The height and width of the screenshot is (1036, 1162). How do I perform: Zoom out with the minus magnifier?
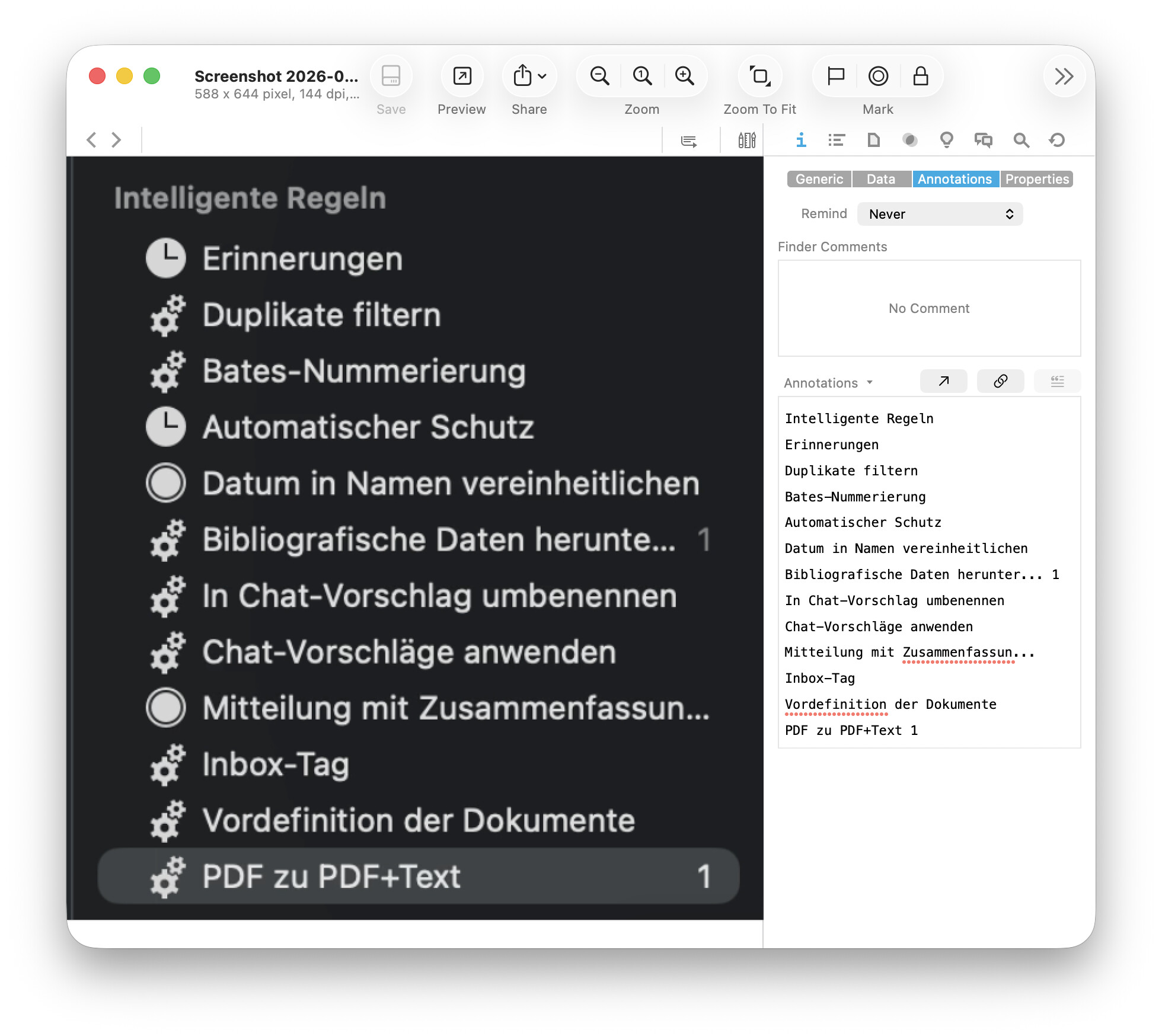pyautogui.click(x=599, y=76)
